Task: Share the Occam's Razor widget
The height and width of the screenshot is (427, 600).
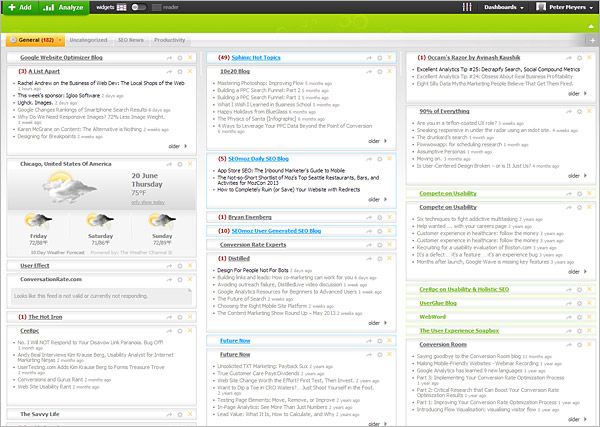Action: tap(569, 58)
